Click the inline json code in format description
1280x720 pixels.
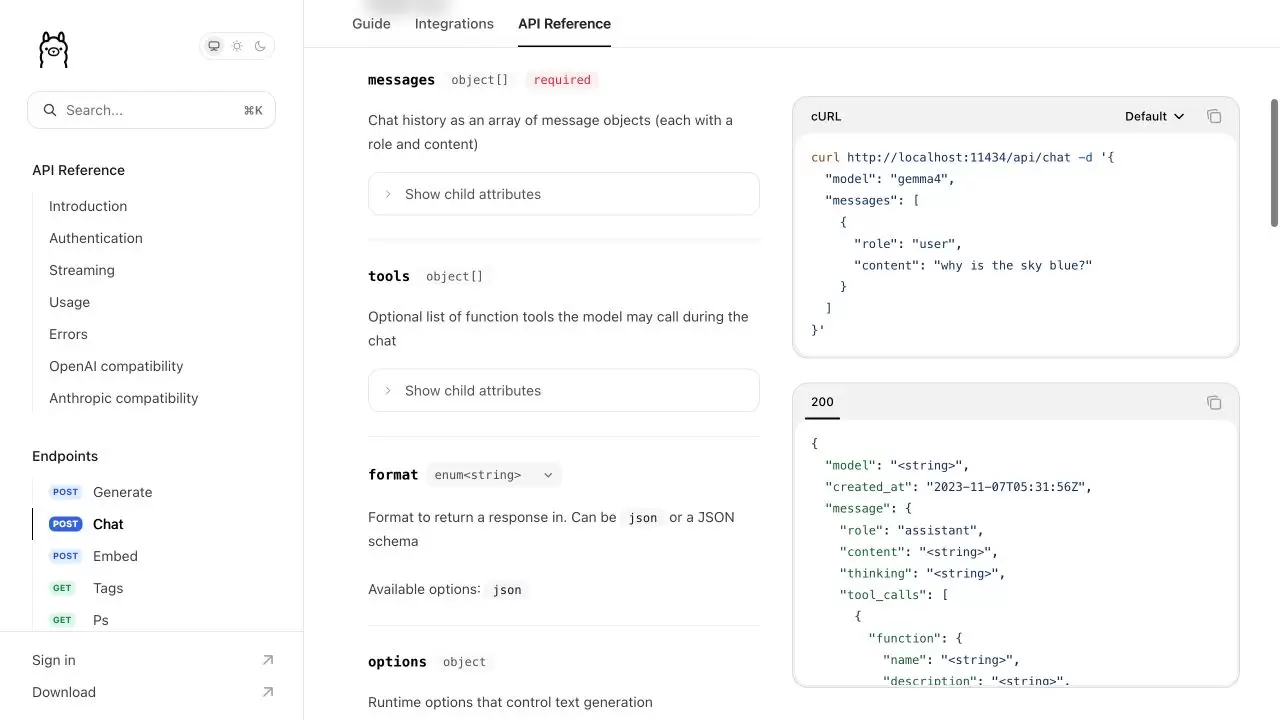pyautogui.click(x=643, y=518)
